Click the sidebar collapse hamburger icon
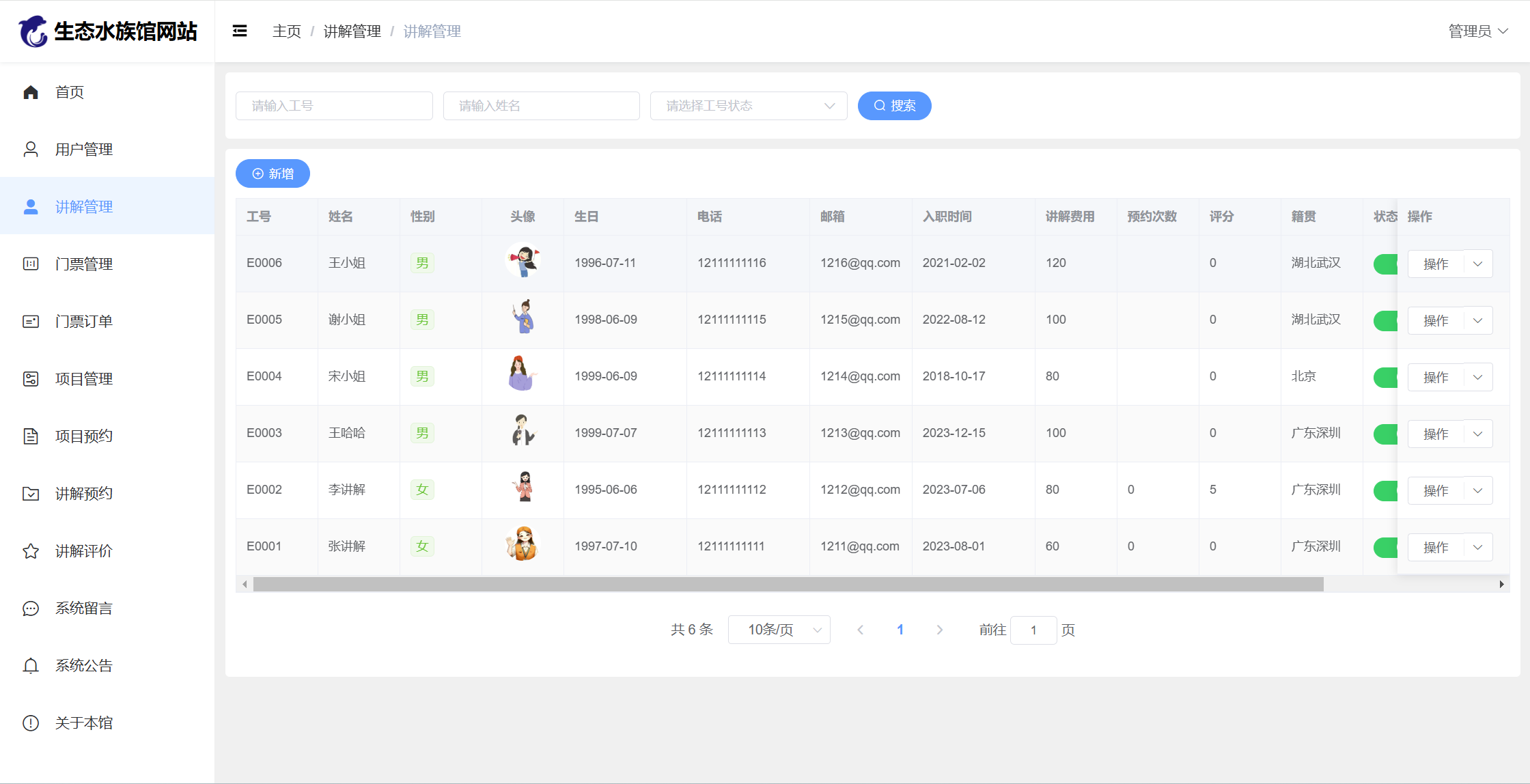 coord(240,31)
